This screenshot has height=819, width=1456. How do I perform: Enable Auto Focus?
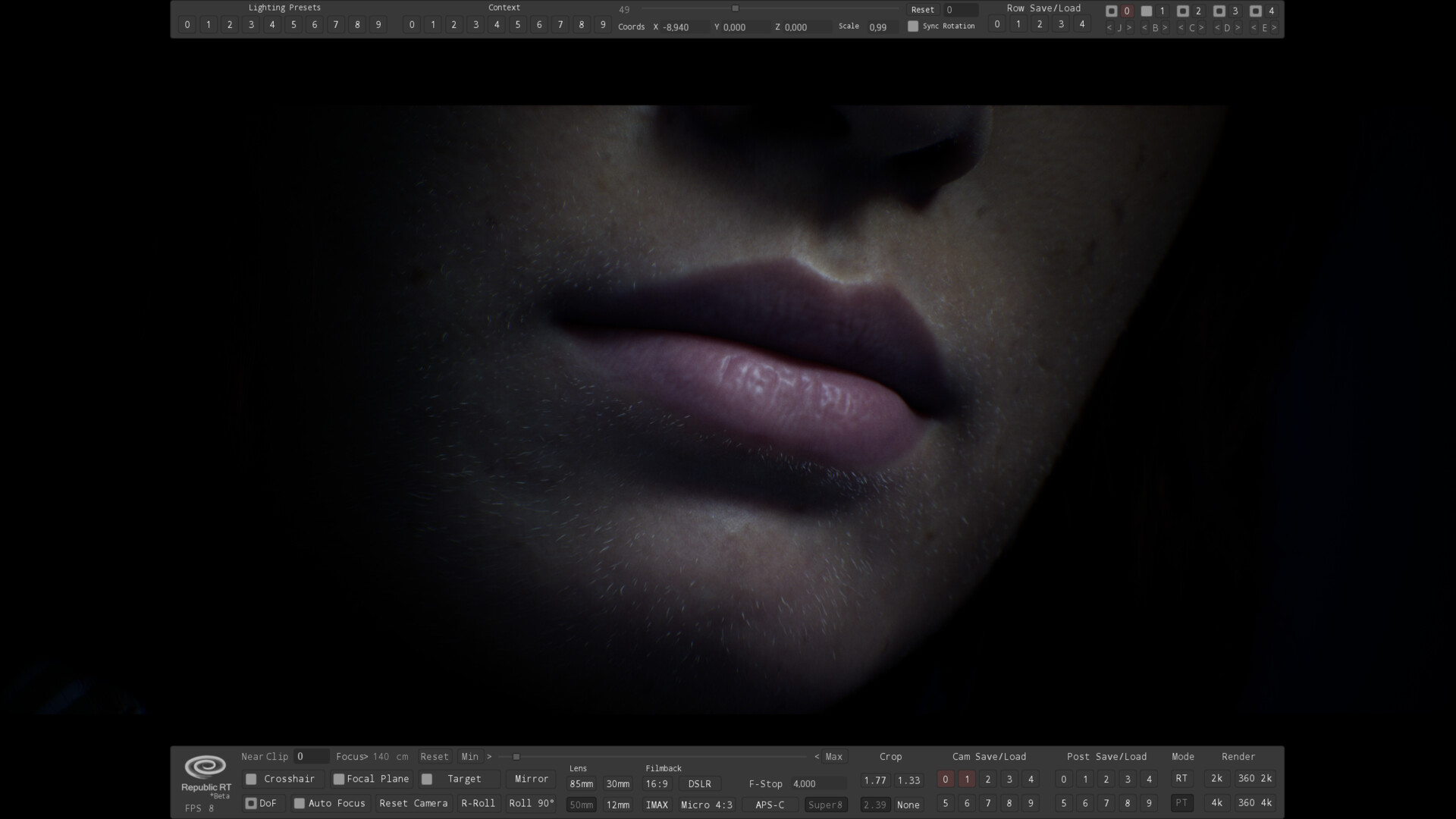(300, 803)
